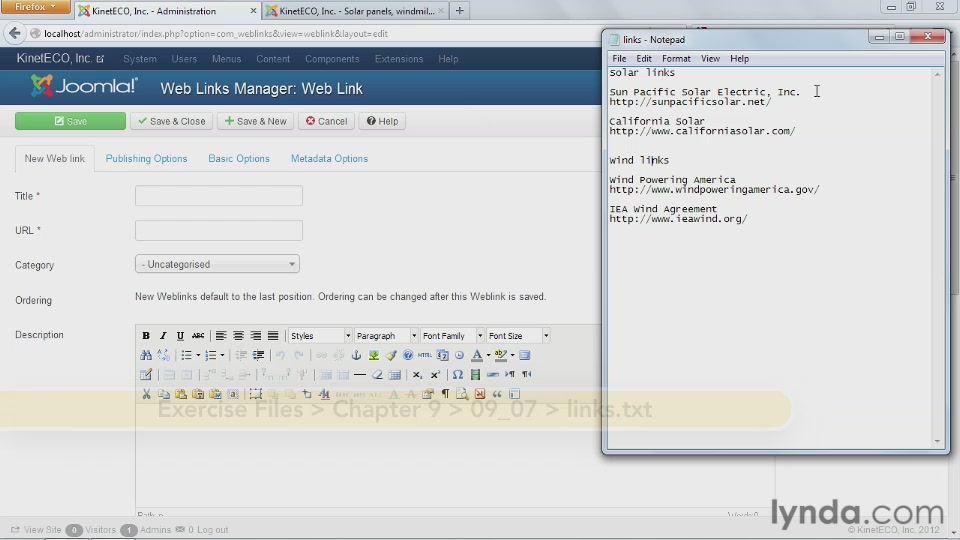The width and height of the screenshot is (960, 540).
Task: Switch to Basic Options tab
Action: click(239, 159)
